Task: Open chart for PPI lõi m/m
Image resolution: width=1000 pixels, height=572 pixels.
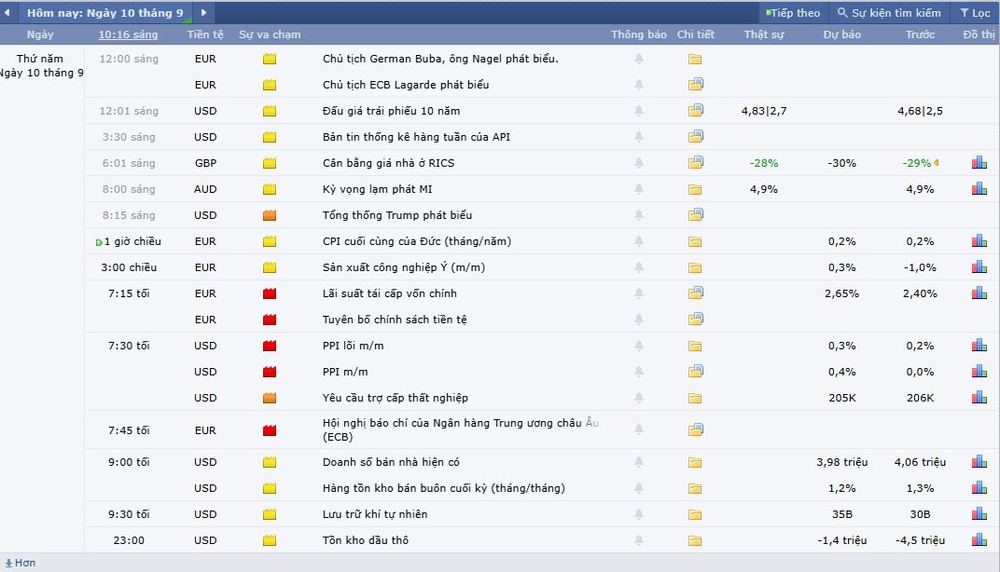Action: (x=980, y=346)
